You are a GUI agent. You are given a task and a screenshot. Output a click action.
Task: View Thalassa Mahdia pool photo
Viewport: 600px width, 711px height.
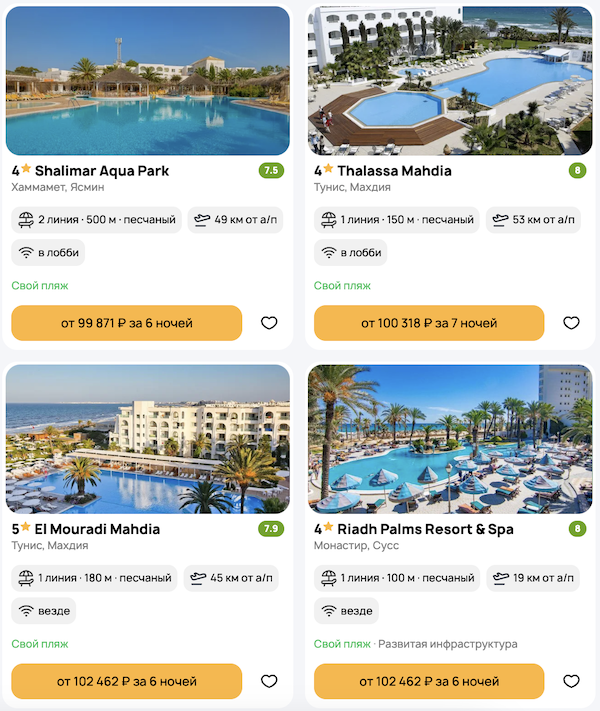pos(450,80)
